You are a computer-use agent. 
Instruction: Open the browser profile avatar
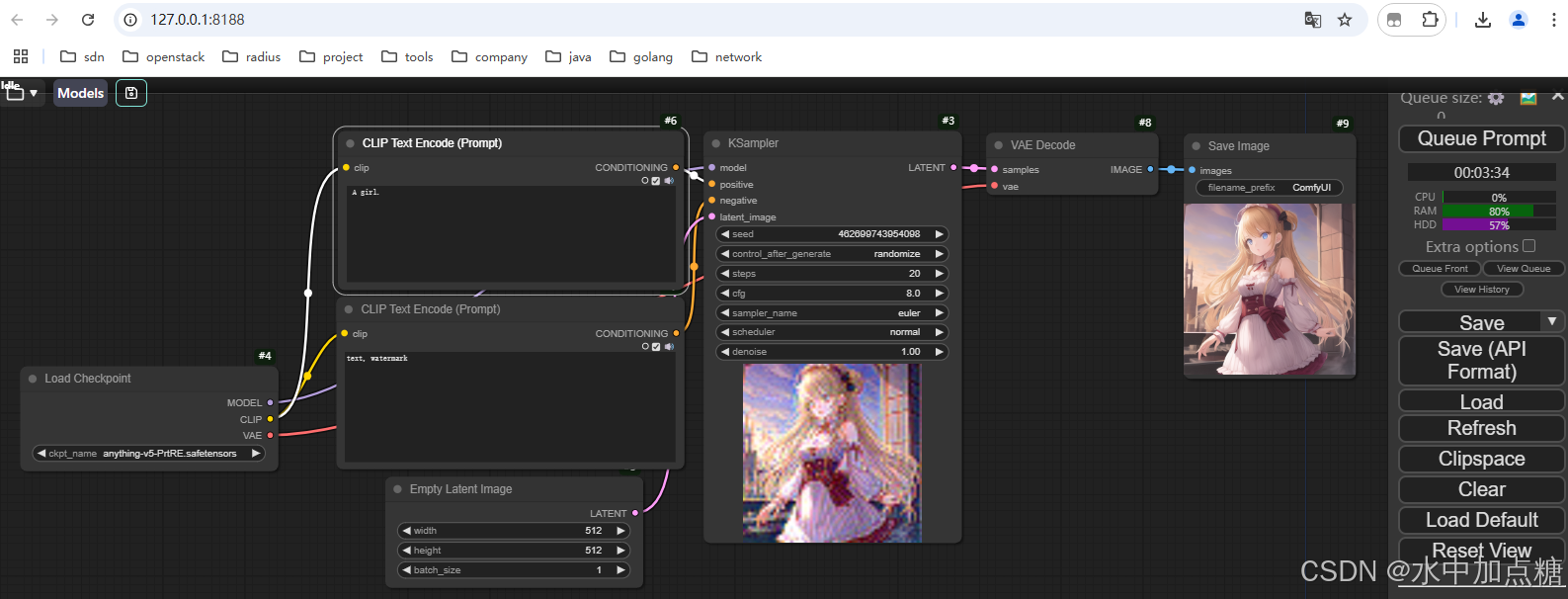tap(1519, 20)
